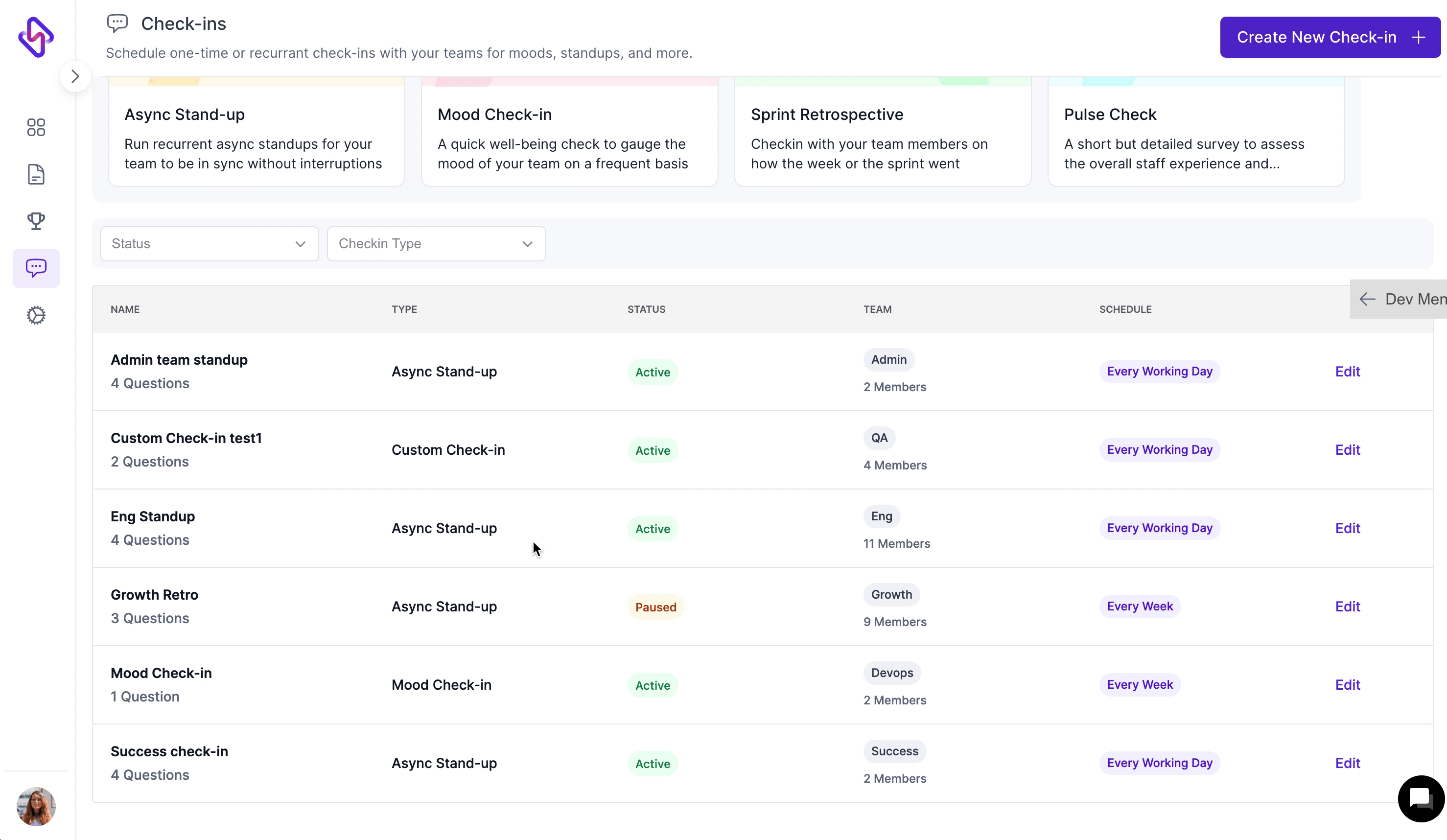Click the user avatar at bottom left
1447x840 pixels.
36,807
